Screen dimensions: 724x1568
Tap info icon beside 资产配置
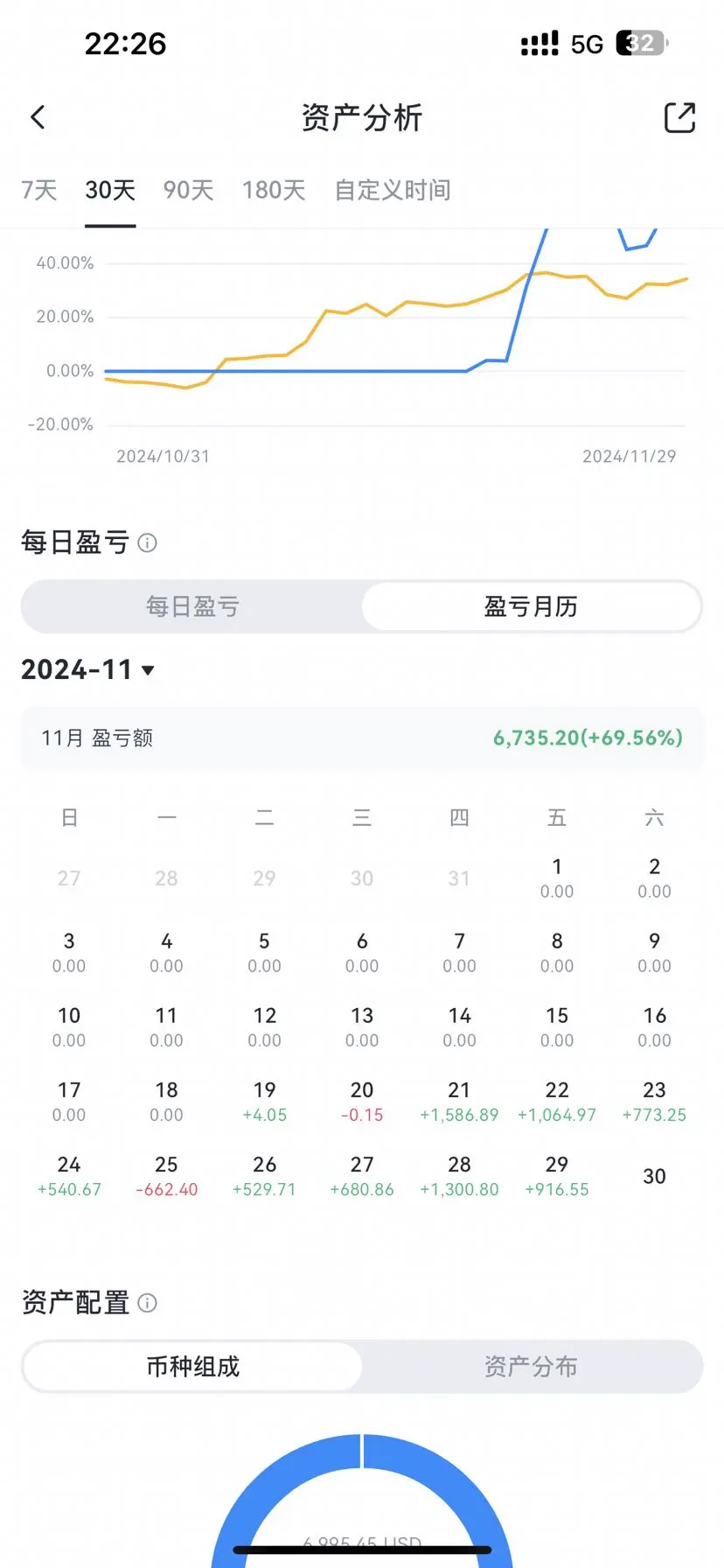(148, 1303)
